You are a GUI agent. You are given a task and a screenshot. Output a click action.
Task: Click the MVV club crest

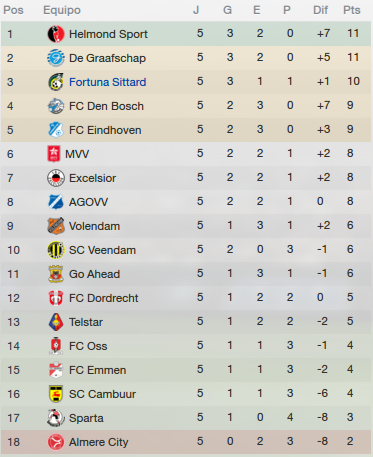pos(54,154)
